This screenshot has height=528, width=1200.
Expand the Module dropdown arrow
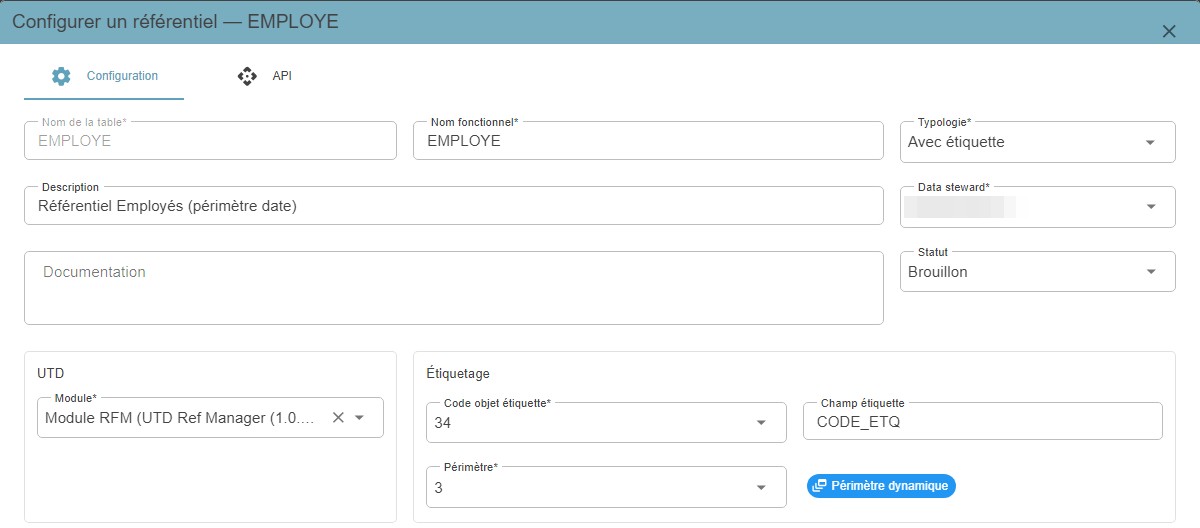coord(360,418)
